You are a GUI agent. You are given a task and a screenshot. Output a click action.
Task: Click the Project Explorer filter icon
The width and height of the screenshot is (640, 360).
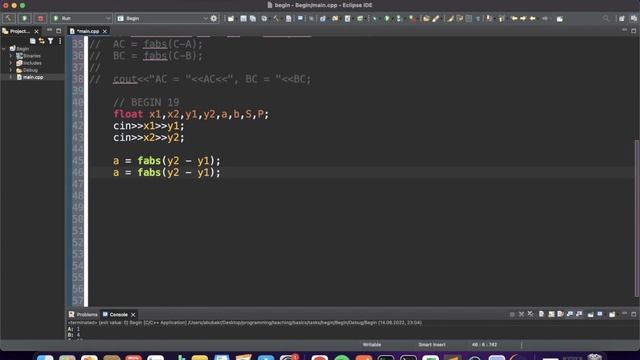click(x=51, y=41)
